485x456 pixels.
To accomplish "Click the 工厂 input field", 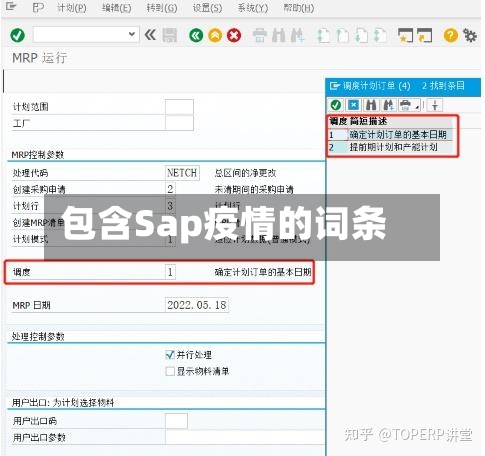I will pyautogui.click(x=179, y=123).
